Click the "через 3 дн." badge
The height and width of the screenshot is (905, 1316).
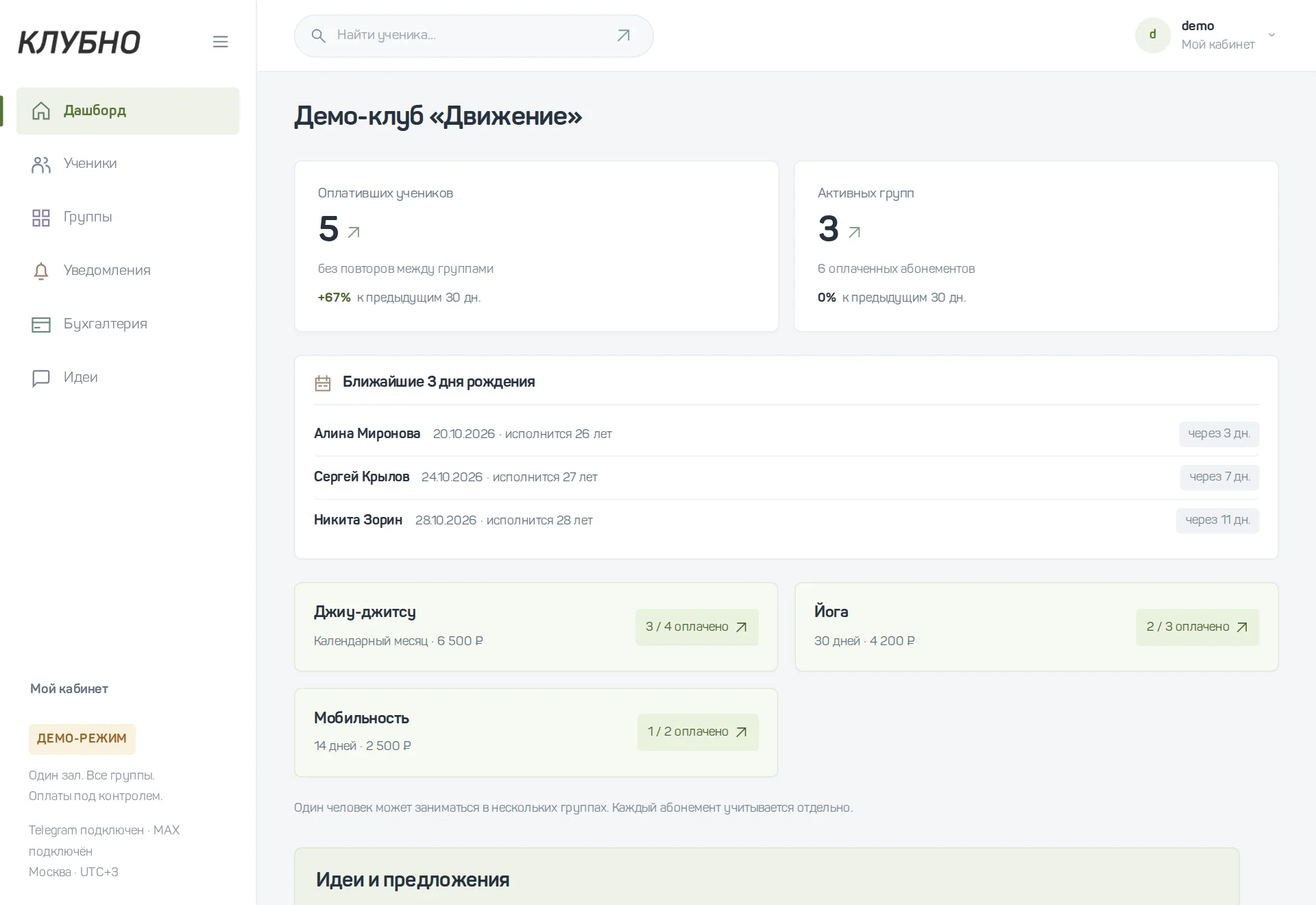coord(1219,434)
